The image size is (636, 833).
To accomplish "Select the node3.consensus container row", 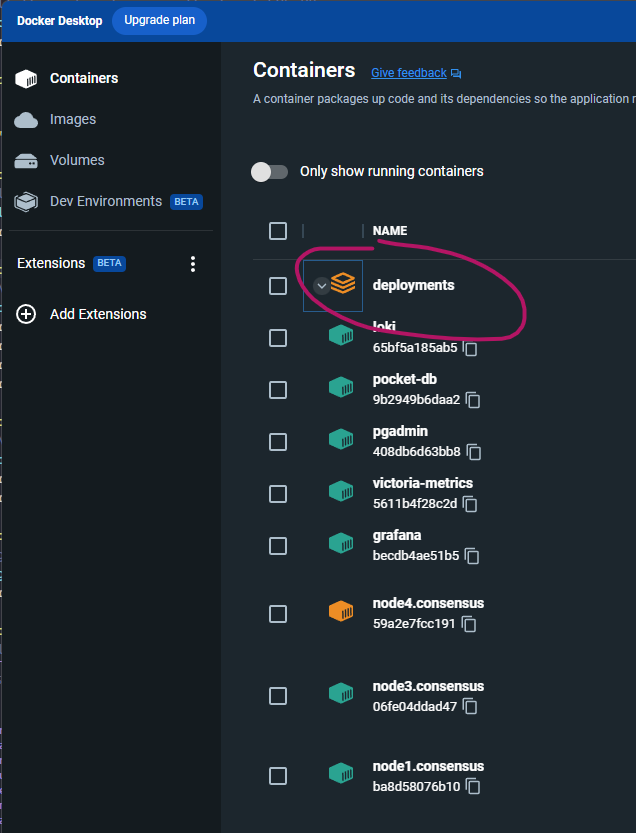I will point(427,686).
